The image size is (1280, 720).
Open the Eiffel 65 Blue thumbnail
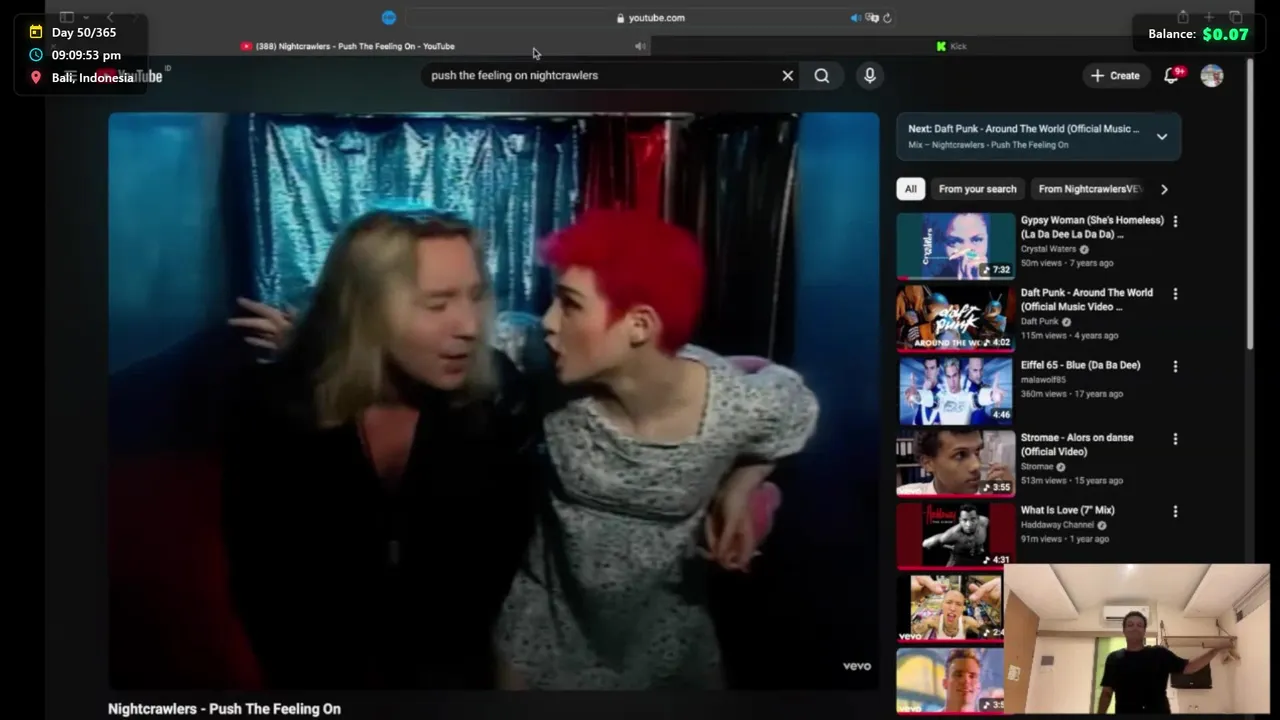[x=955, y=390]
